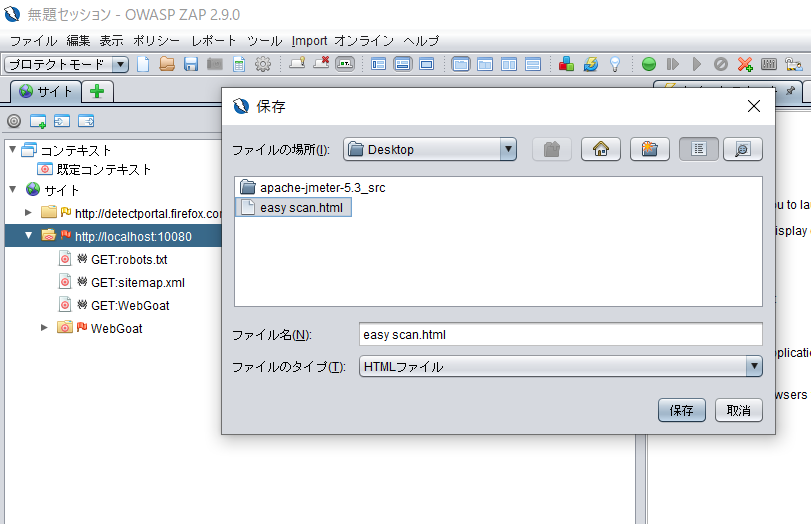Click the Persist Session floppy disk icon
This screenshot has height=524, width=811.
click(x=191, y=64)
